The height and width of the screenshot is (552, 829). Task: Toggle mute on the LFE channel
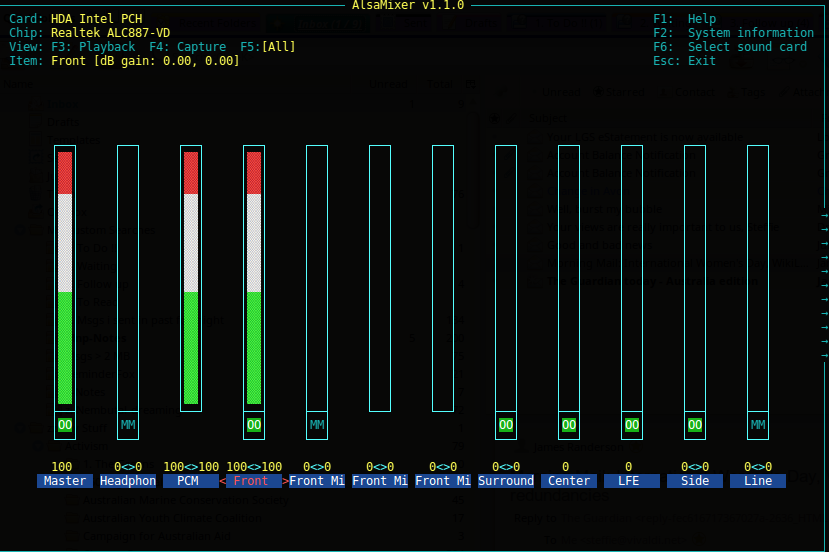pyautogui.click(x=632, y=425)
